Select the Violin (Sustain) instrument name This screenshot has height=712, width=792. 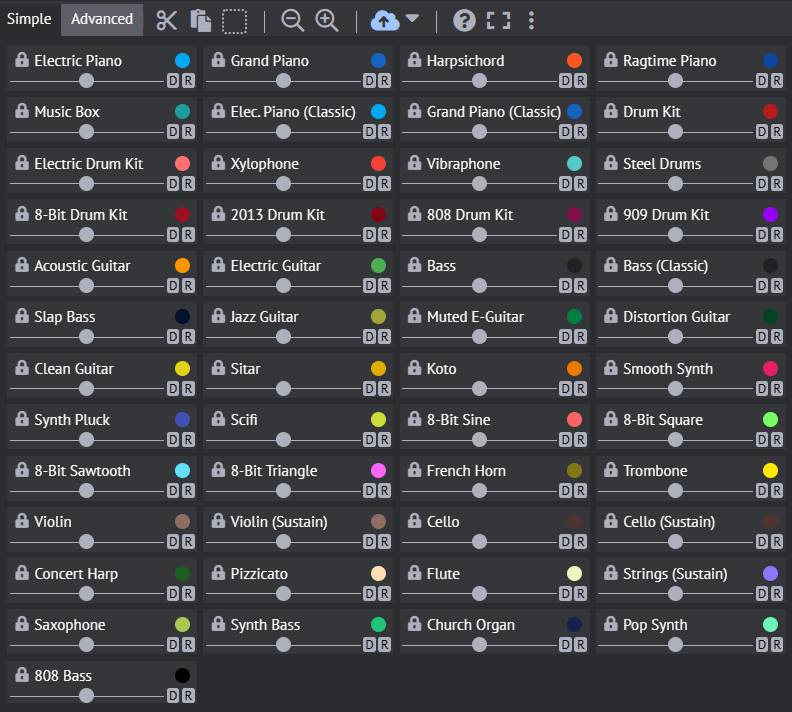pos(279,522)
